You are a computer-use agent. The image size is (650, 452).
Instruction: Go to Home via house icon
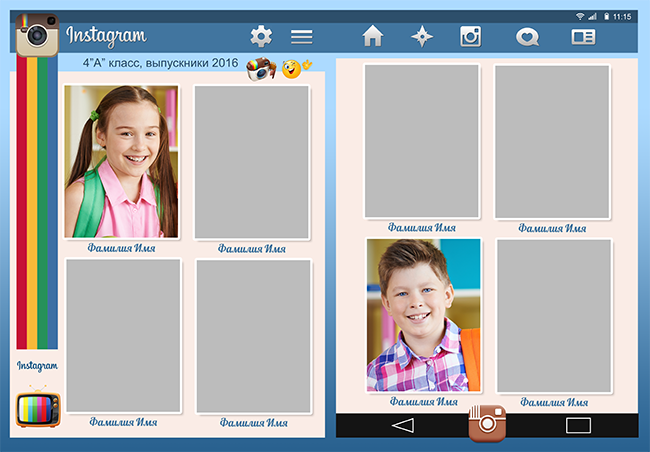373,37
